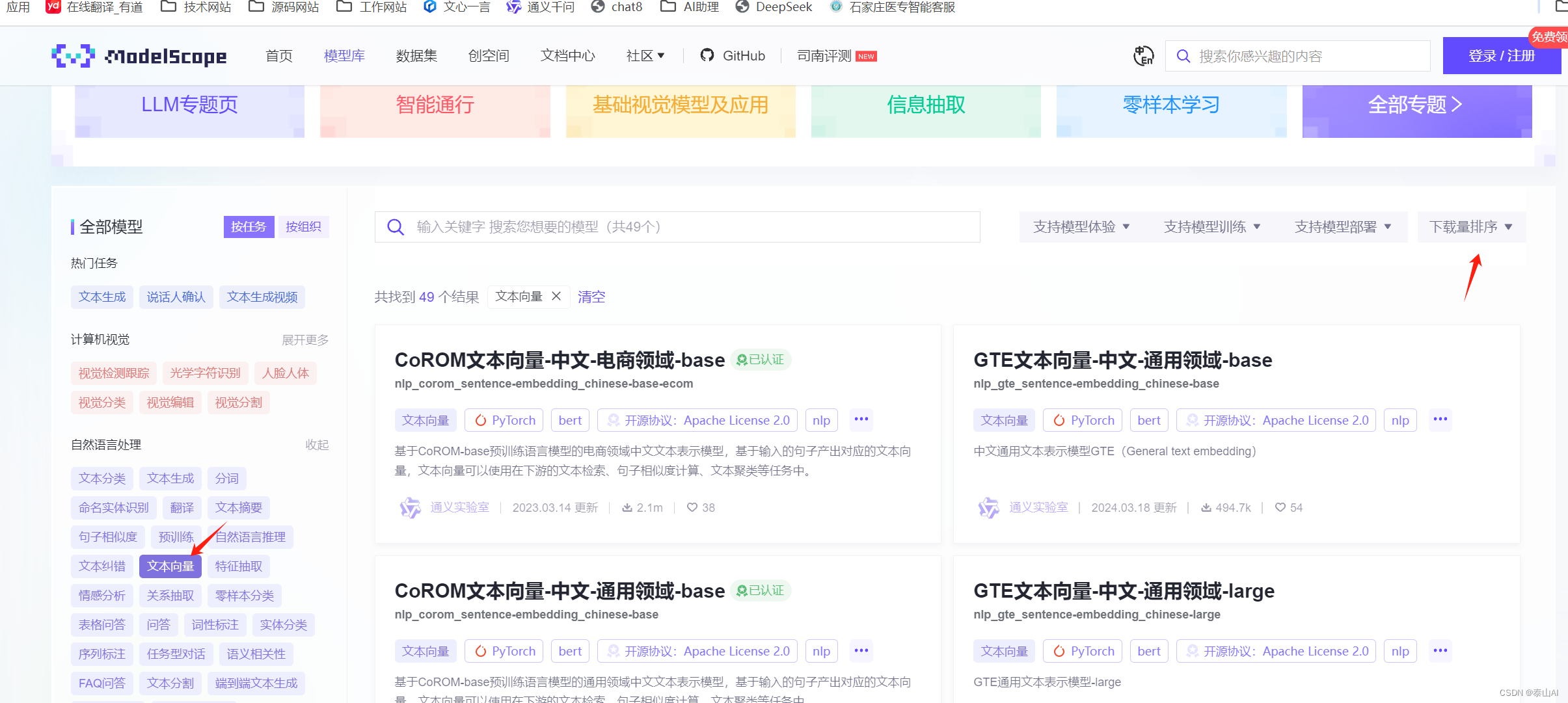The width and height of the screenshot is (1568, 703).
Task: Open the 在线翻译_有道 bookmark
Action: click(x=94, y=7)
